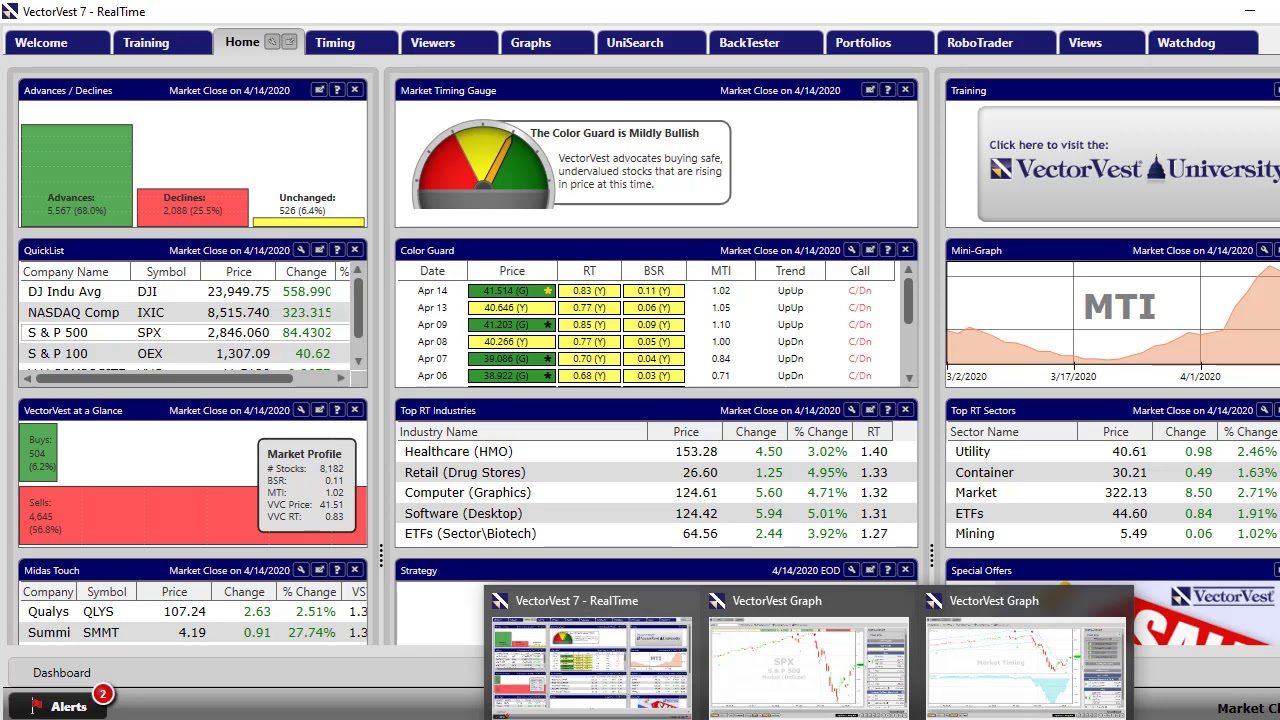Pop out the QuickList panel
Screen dimensions: 1280x720
319,250
